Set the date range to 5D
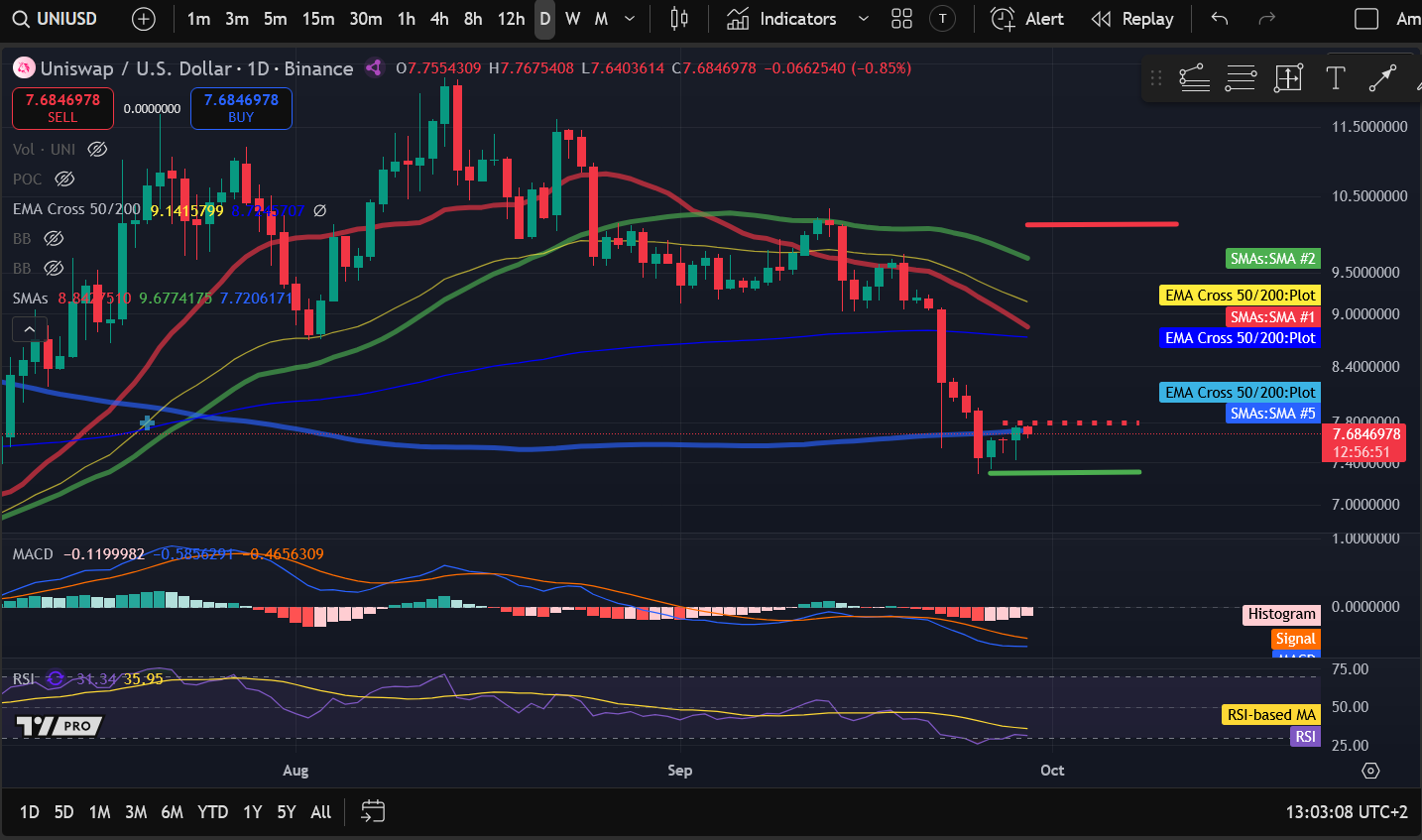The image size is (1422, 840). pos(63,812)
